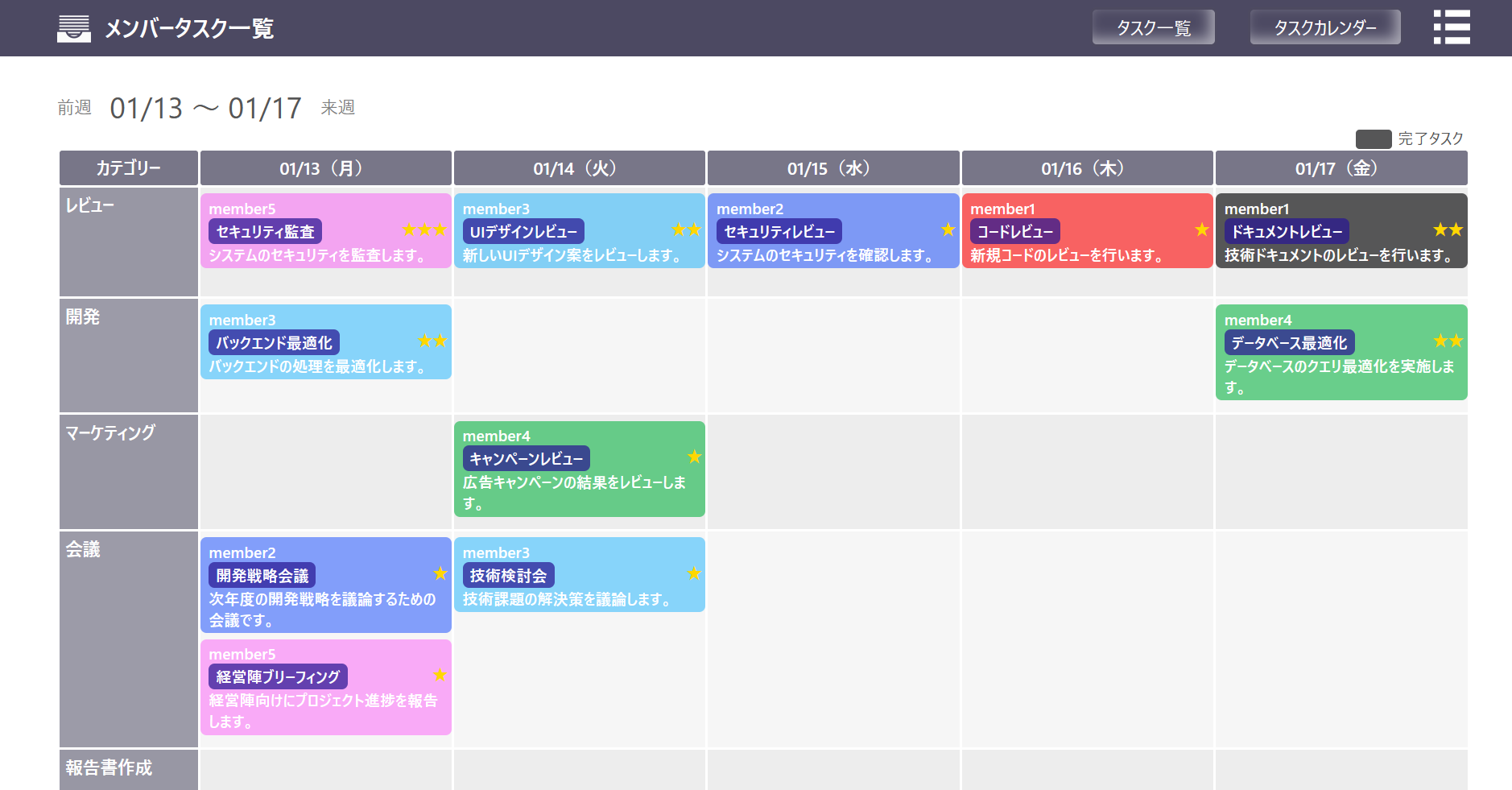Go to next week via 来週
Screen dimensions: 1512x790
point(337,108)
